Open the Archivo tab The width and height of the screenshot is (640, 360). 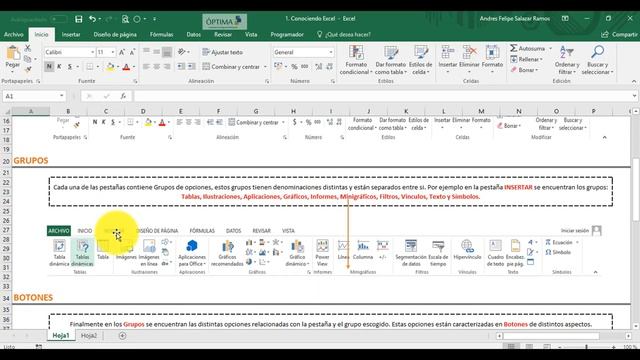tap(13, 35)
